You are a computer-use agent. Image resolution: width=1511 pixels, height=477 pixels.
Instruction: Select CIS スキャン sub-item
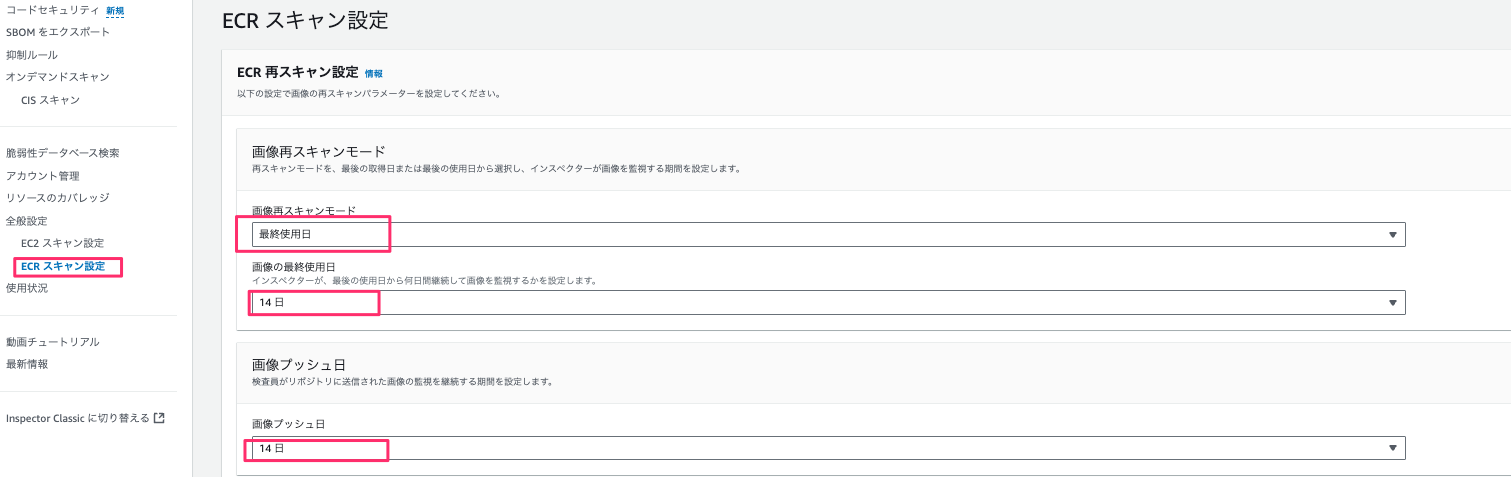tap(50, 100)
